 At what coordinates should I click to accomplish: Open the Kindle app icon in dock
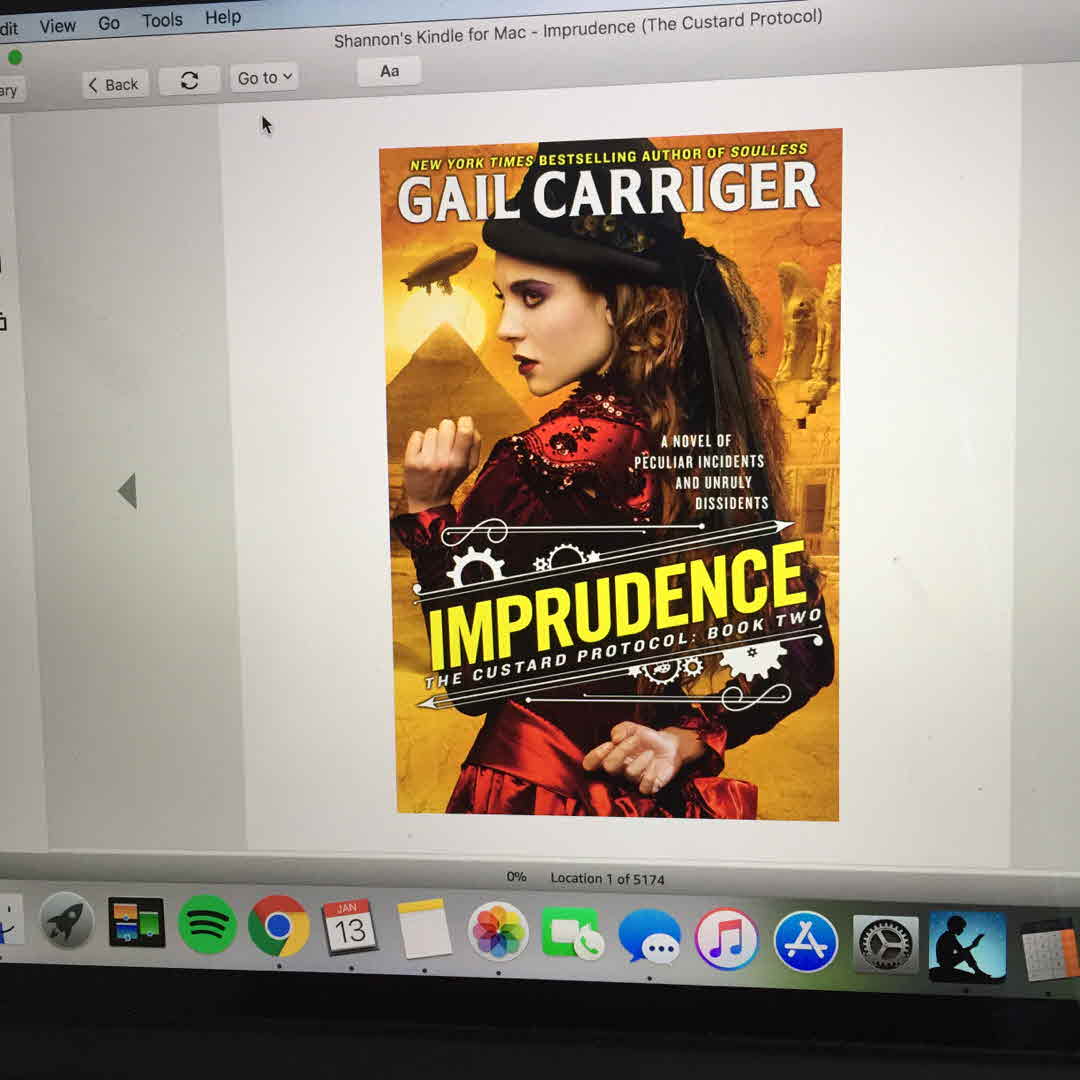966,946
